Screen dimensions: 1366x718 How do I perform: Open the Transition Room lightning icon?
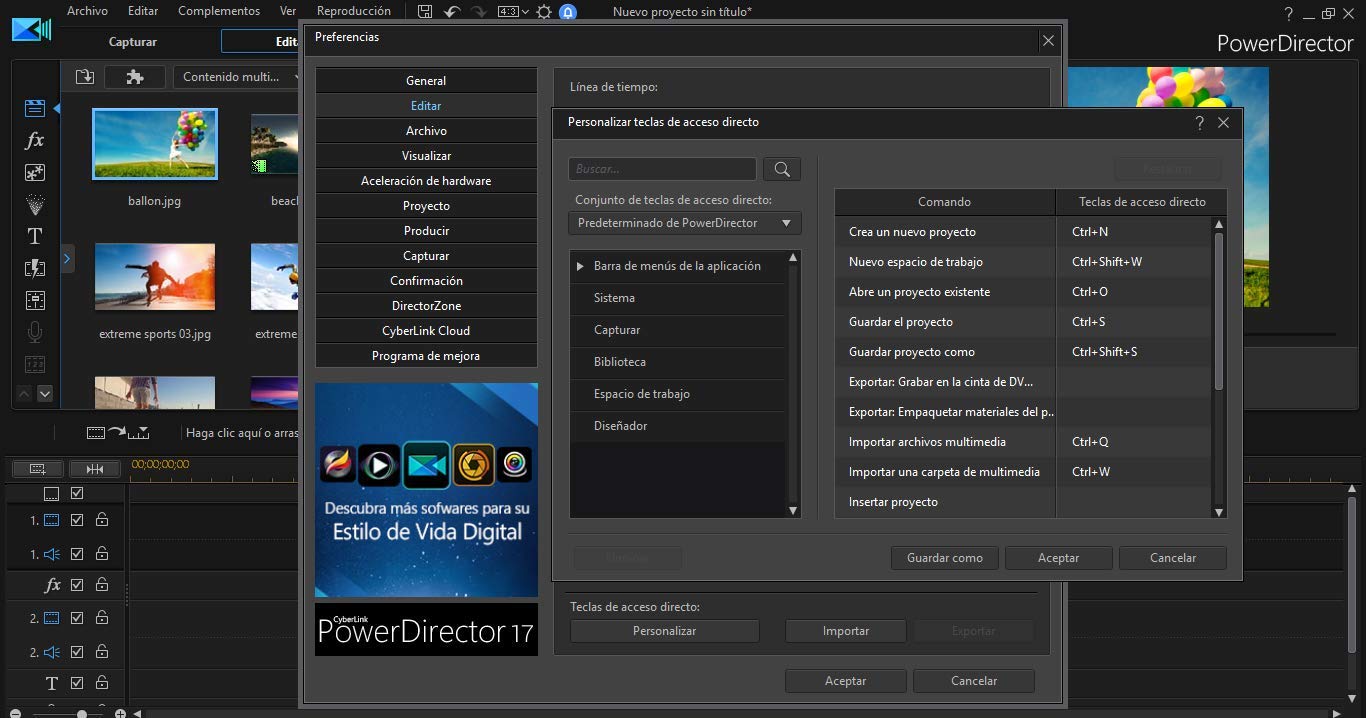[35, 268]
